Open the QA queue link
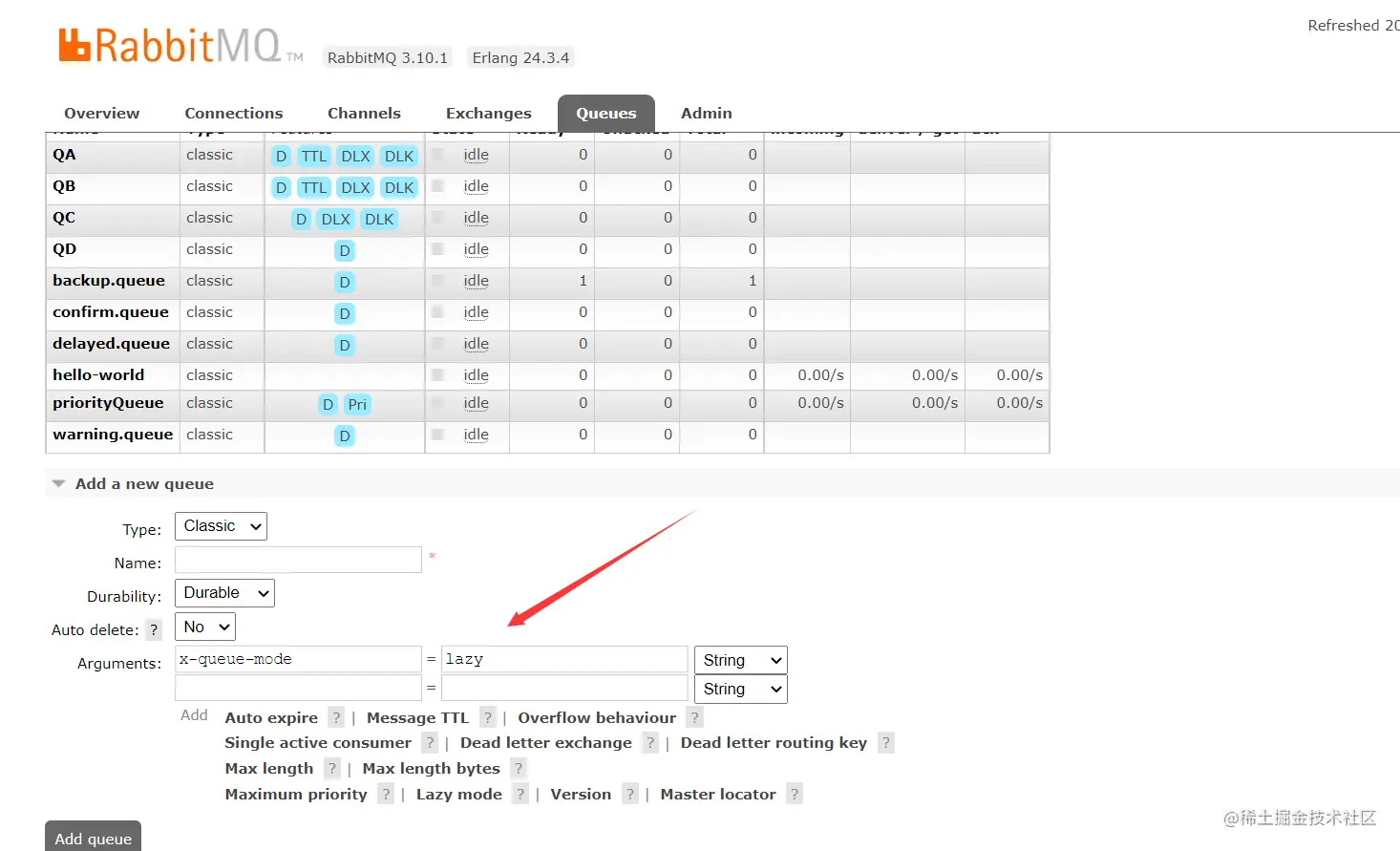The image size is (1400, 851). click(64, 155)
